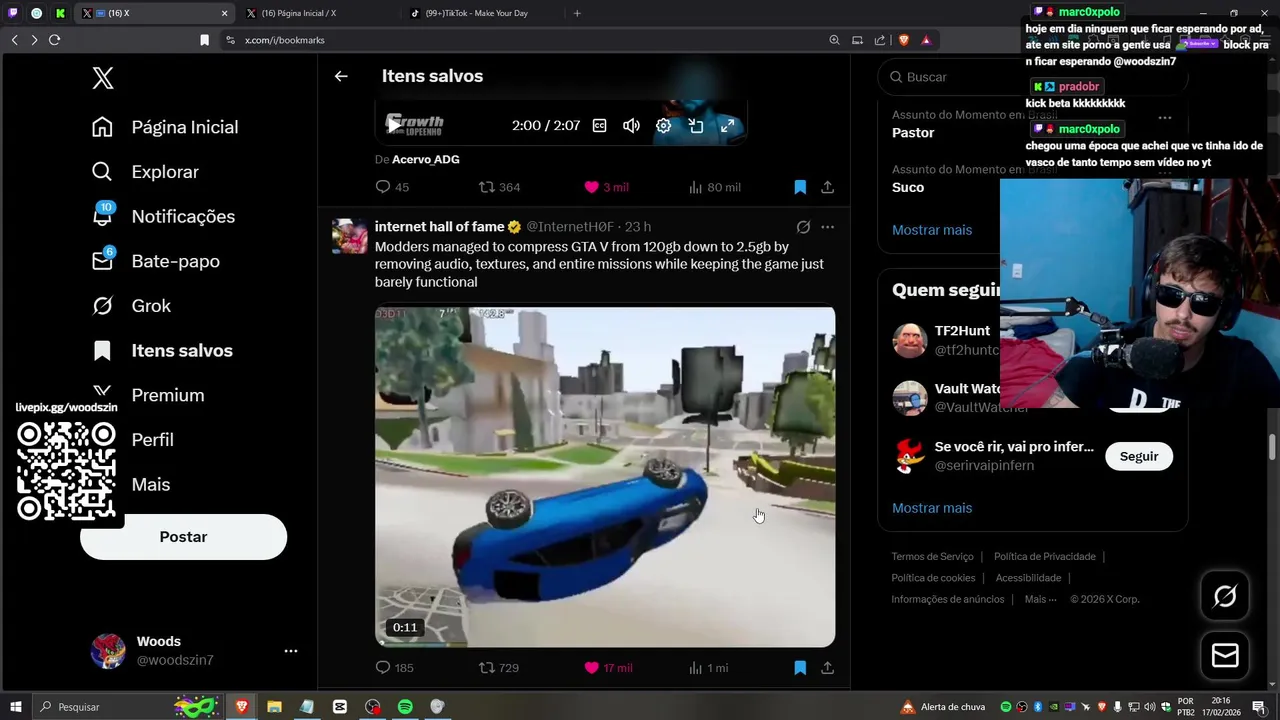This screenshot has height=720, width=1280.
Task: Repost the post with 729 reposts
Action: point(499,668)
